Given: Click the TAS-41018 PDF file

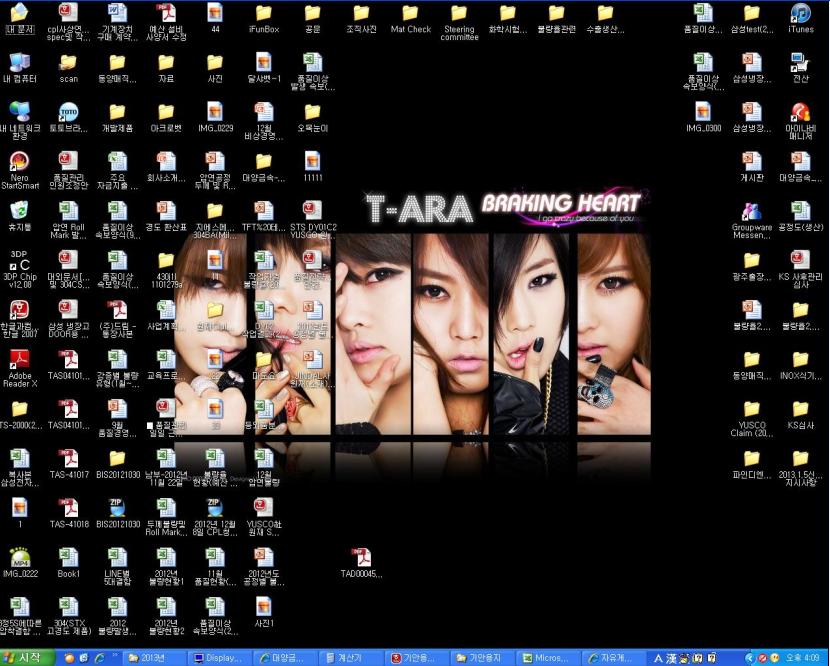Looking at the screenshot, I should click(x=68, y=512).
